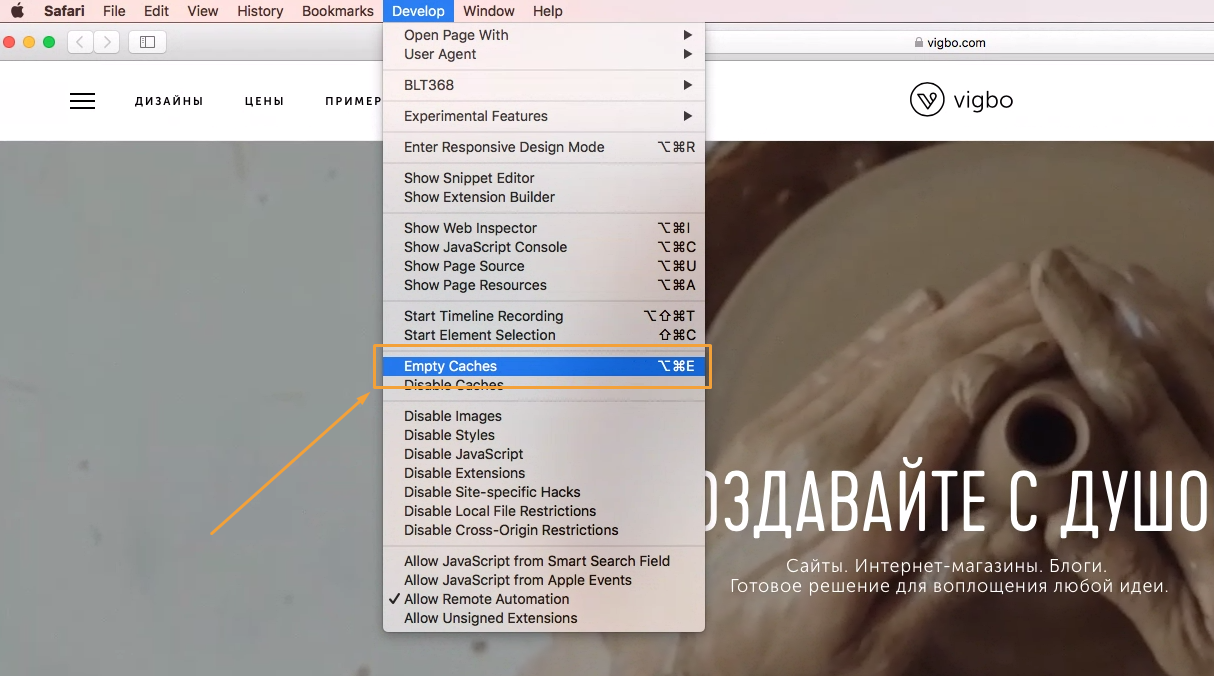The image size is (1214, 676).
Task: Open the Bookmarks menu
Action: (x=338, y=11)
